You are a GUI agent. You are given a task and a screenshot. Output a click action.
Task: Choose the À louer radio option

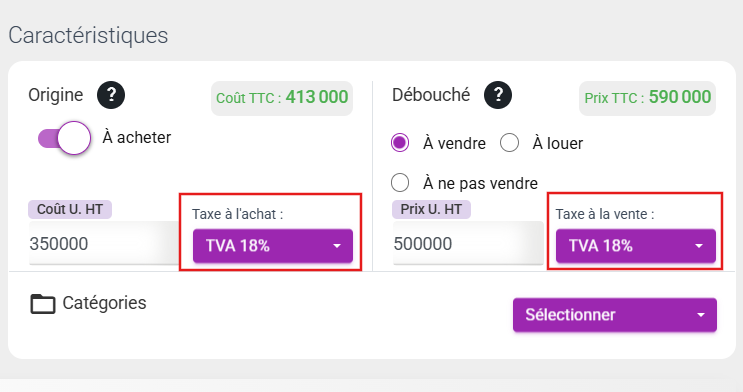pos(509,143)
